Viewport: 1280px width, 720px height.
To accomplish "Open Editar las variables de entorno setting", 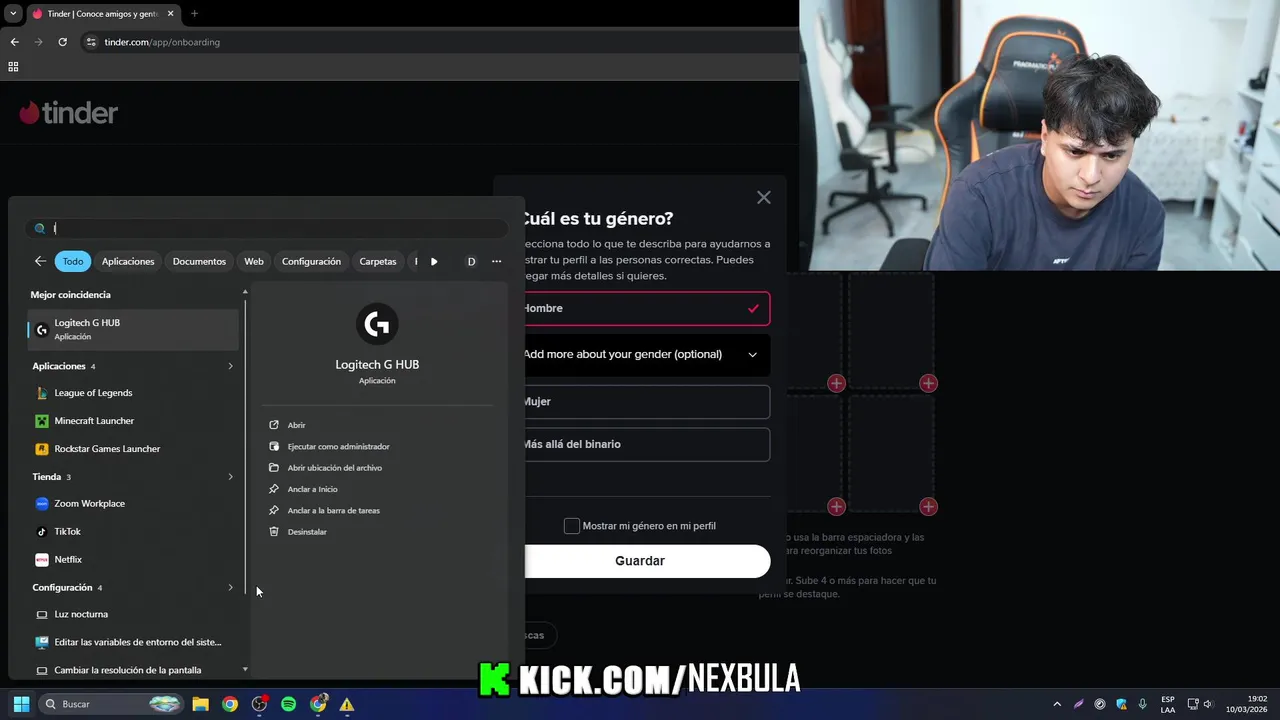I will [x=132, y=642].
